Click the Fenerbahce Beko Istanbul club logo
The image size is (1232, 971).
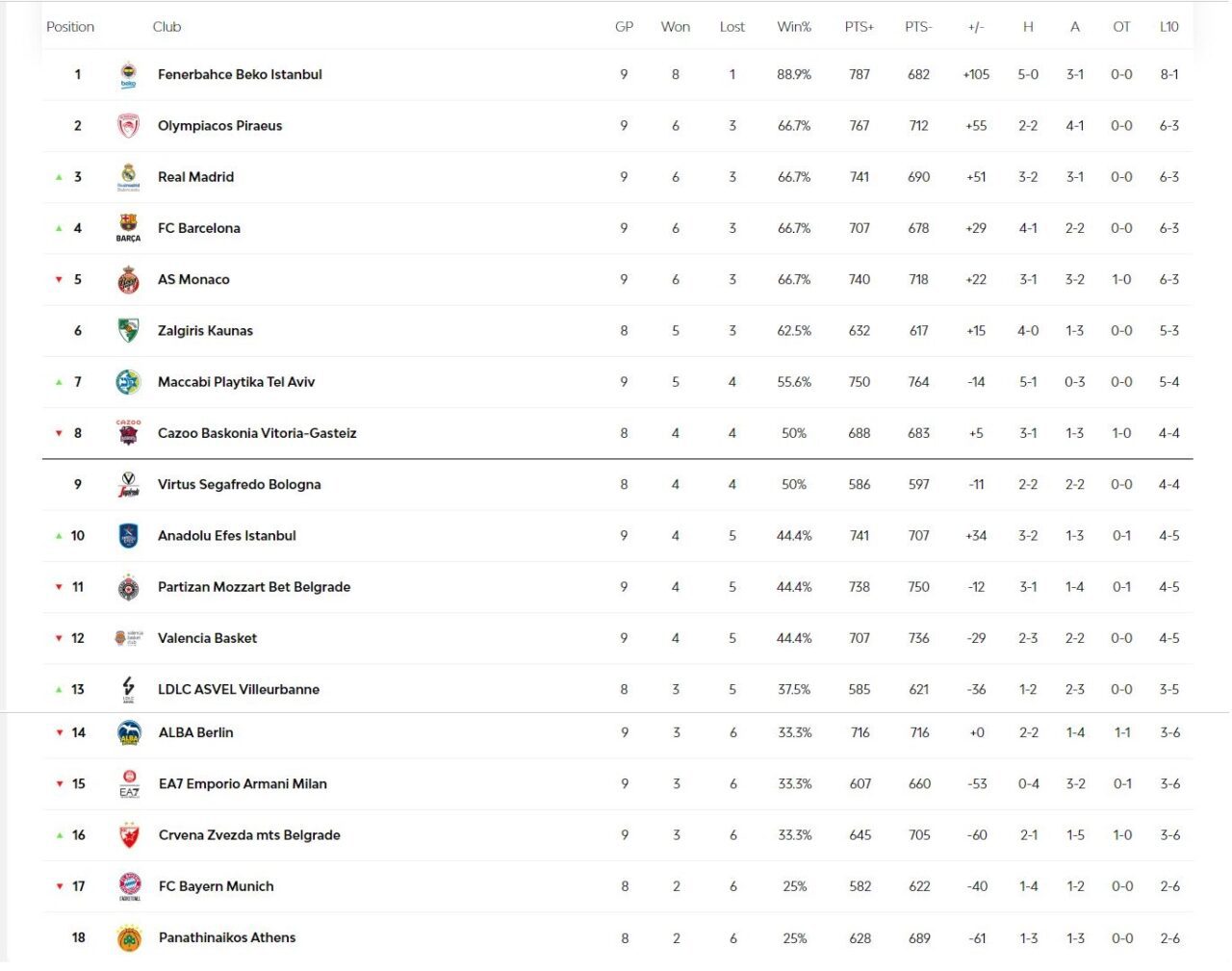[x=128, y=75]
